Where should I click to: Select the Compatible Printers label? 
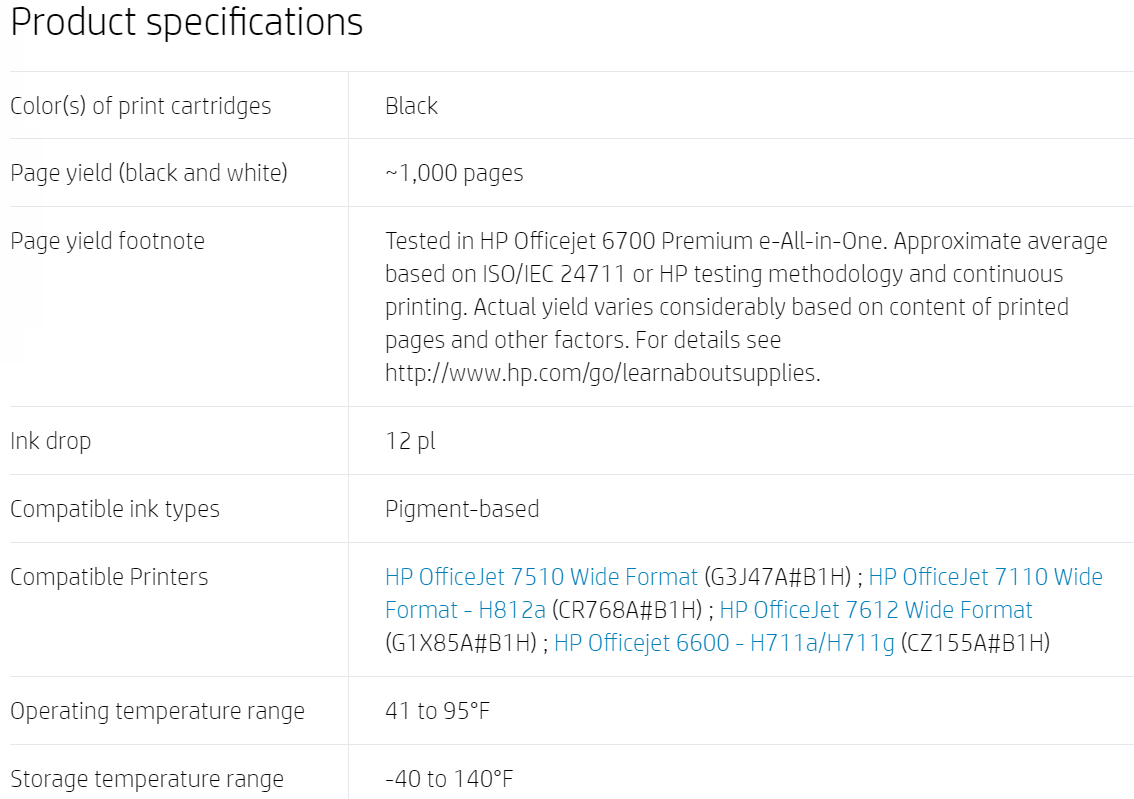point(109,577)
